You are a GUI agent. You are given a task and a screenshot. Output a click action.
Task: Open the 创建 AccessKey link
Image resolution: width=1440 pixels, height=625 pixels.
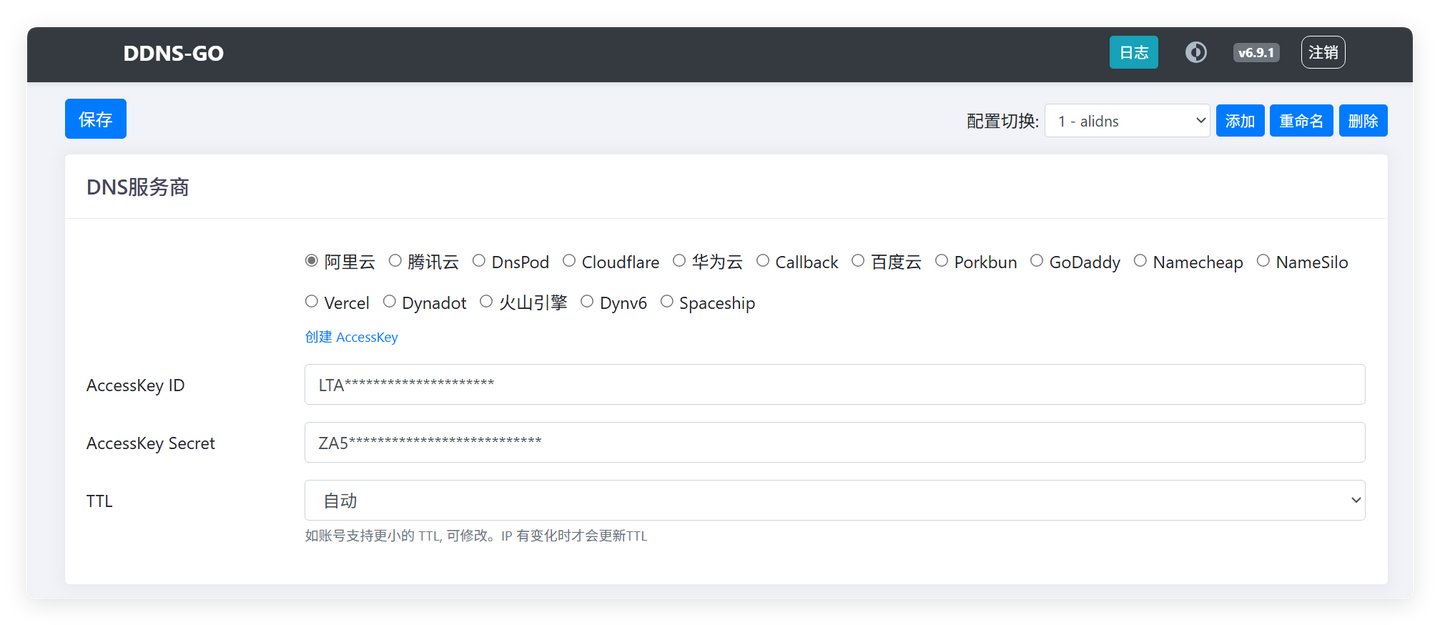(x=351, y=337)
